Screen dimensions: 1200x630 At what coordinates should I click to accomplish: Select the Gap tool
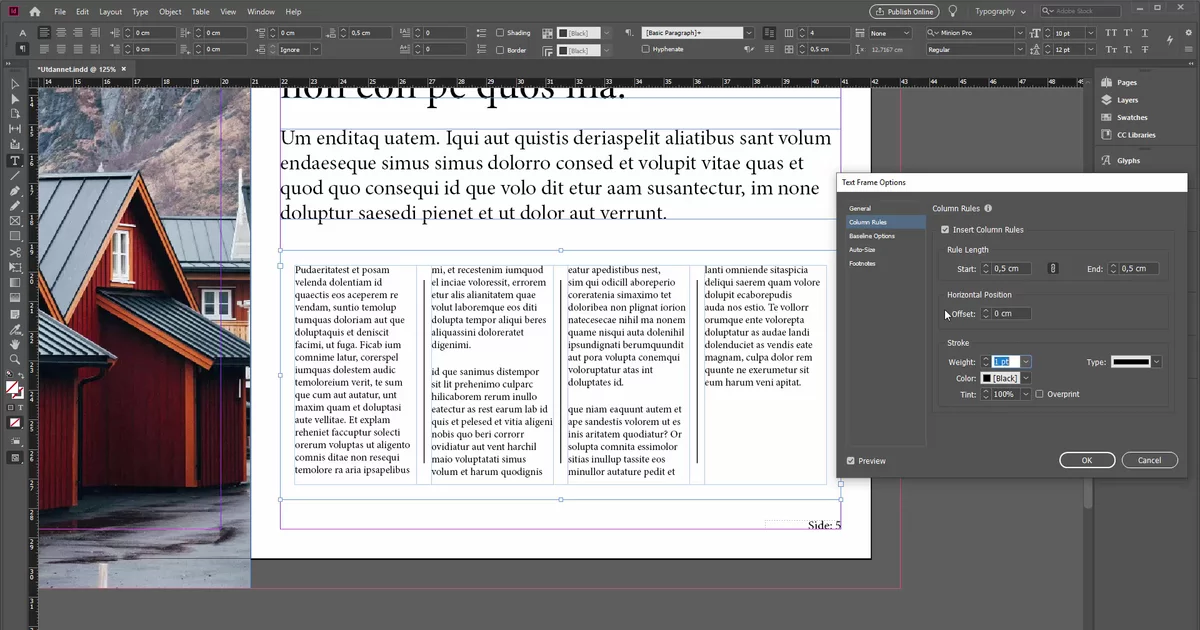[15, 129]
